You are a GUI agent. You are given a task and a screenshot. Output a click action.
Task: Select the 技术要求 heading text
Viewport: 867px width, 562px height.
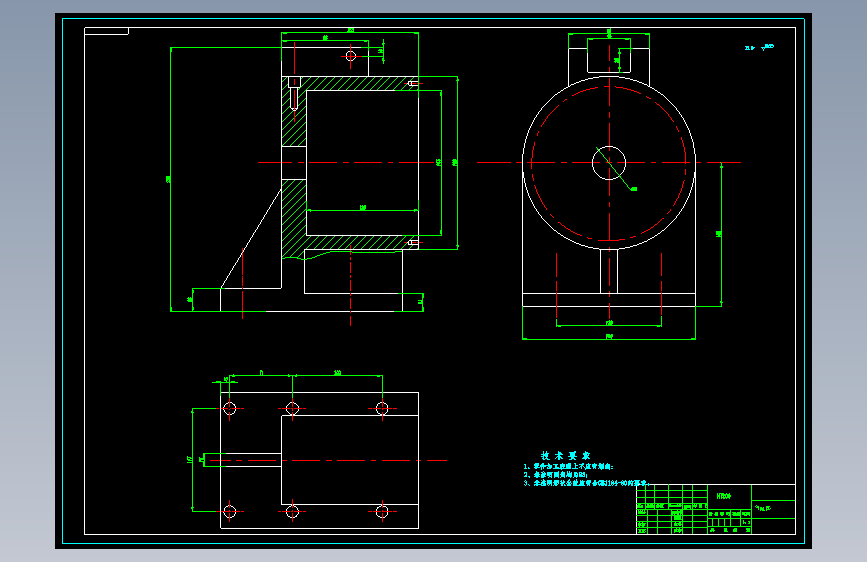566,456
